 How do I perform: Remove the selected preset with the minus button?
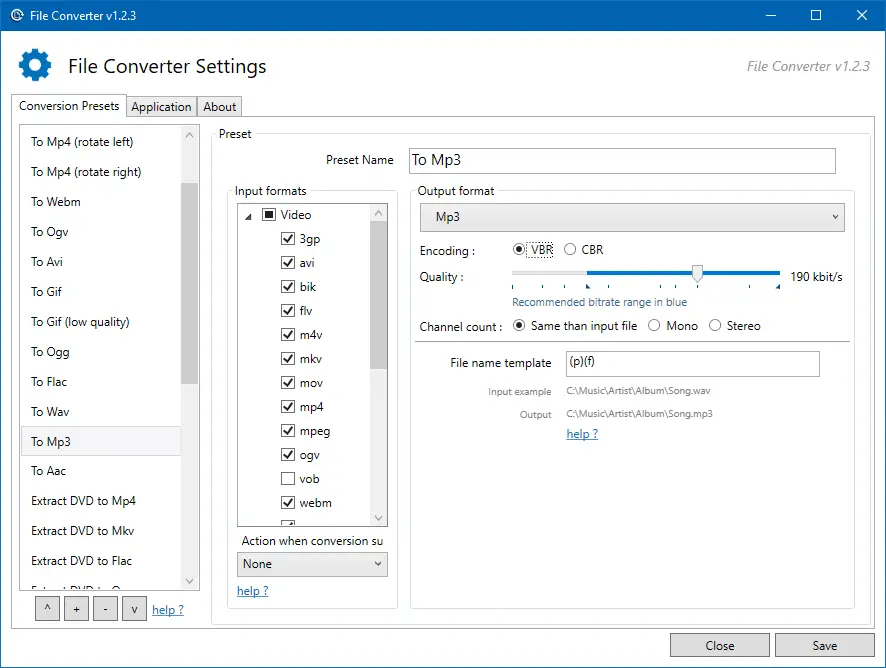click(105, 608)
